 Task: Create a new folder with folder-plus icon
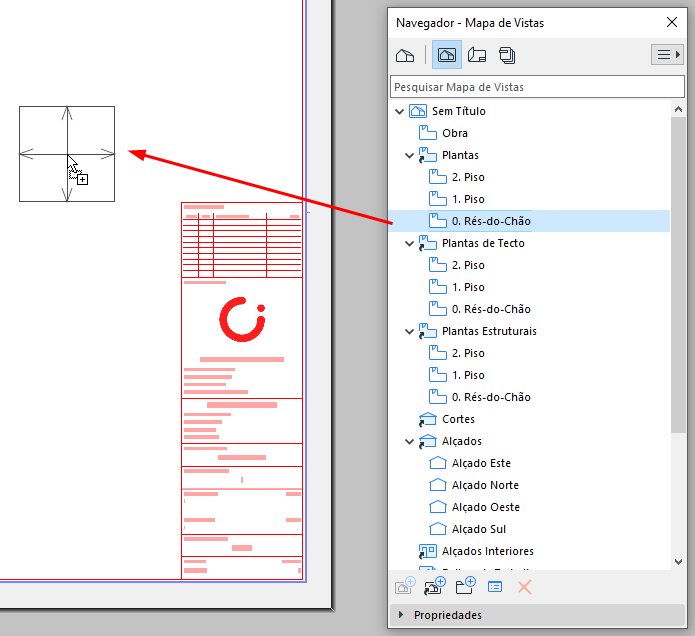pos(465,586)
